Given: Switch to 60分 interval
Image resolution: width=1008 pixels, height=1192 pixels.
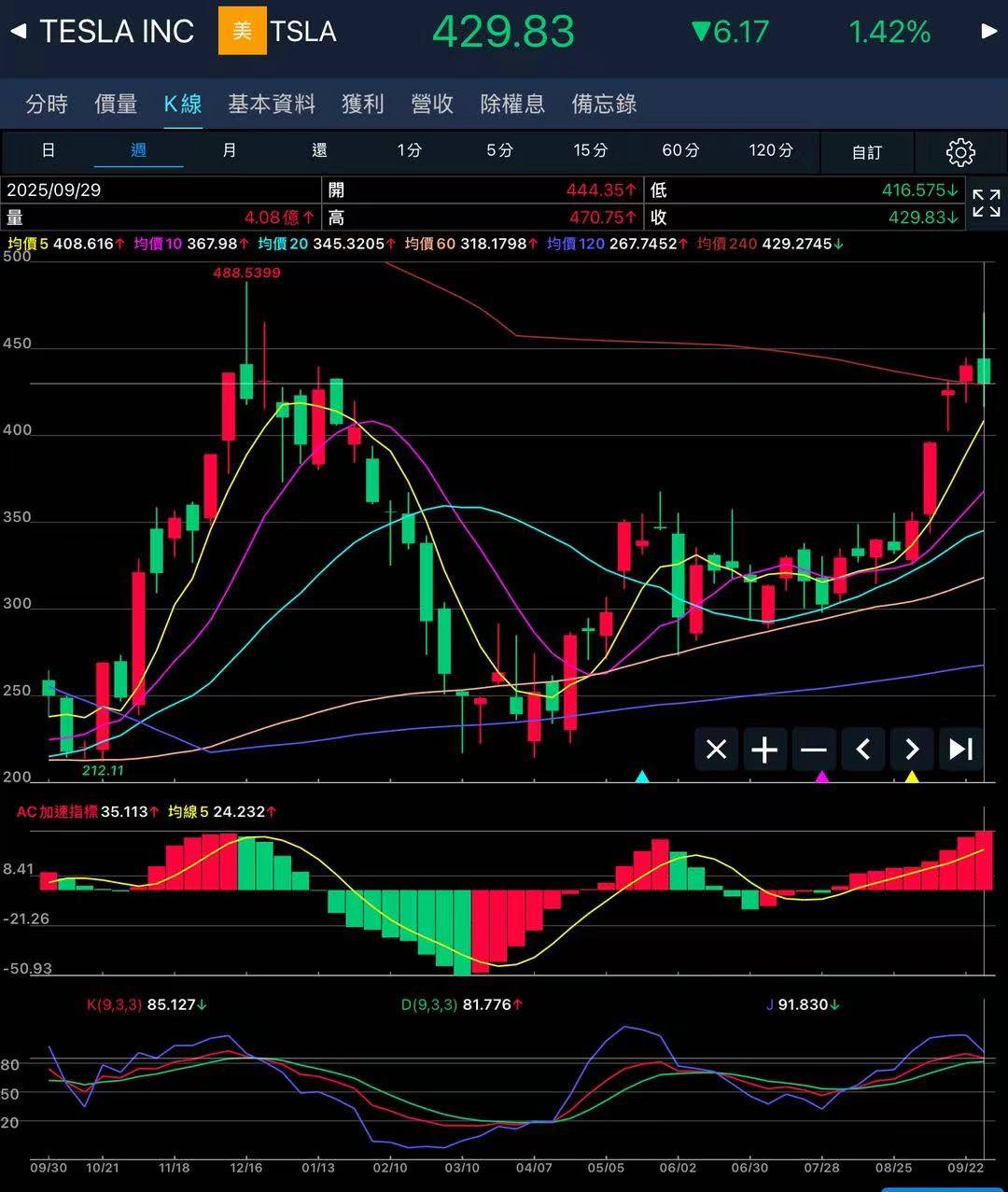Looking at the screenshot, I should click(680, 150).
